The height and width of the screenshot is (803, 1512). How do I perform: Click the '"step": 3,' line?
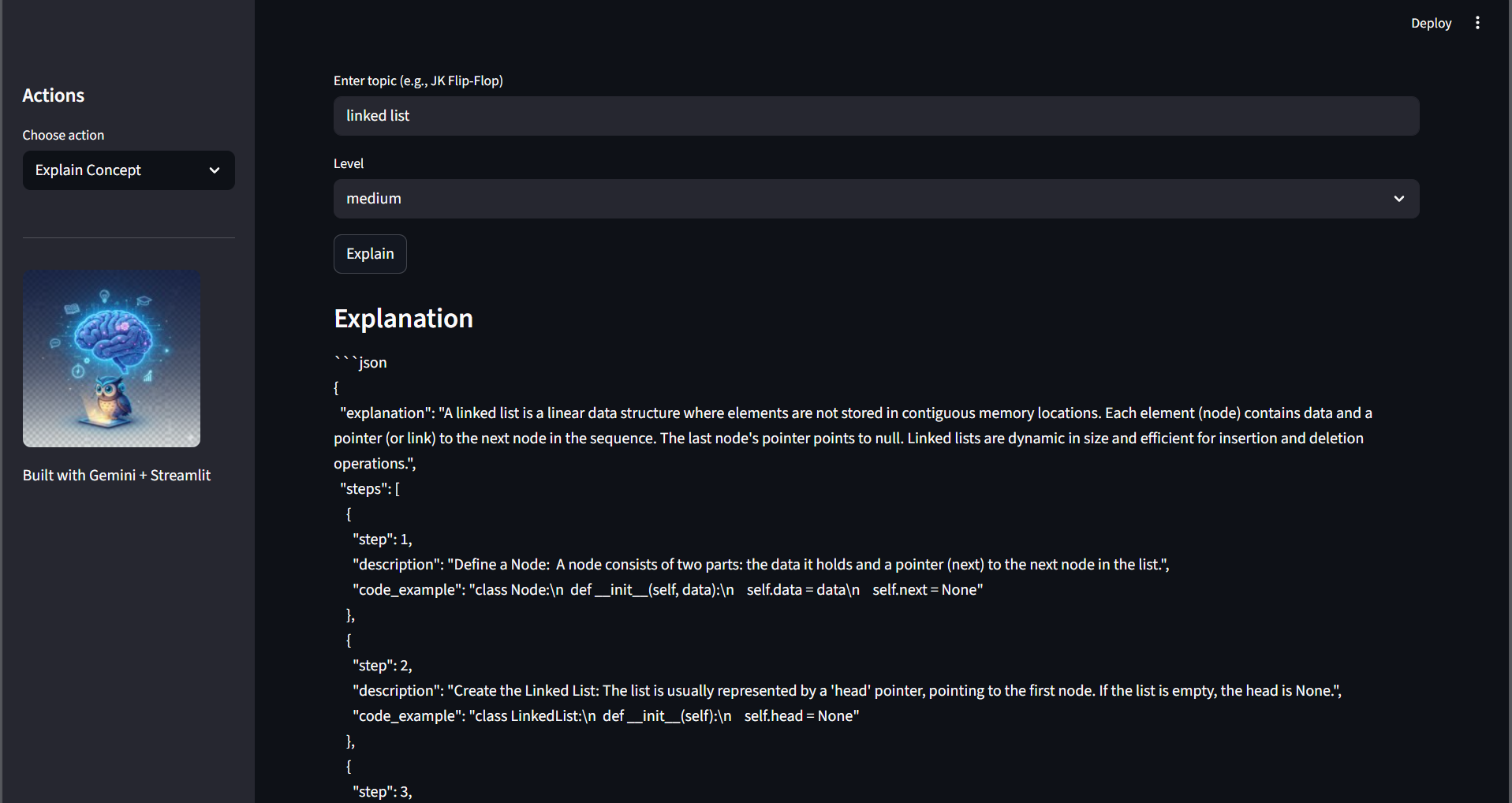(x=383, y=791)
